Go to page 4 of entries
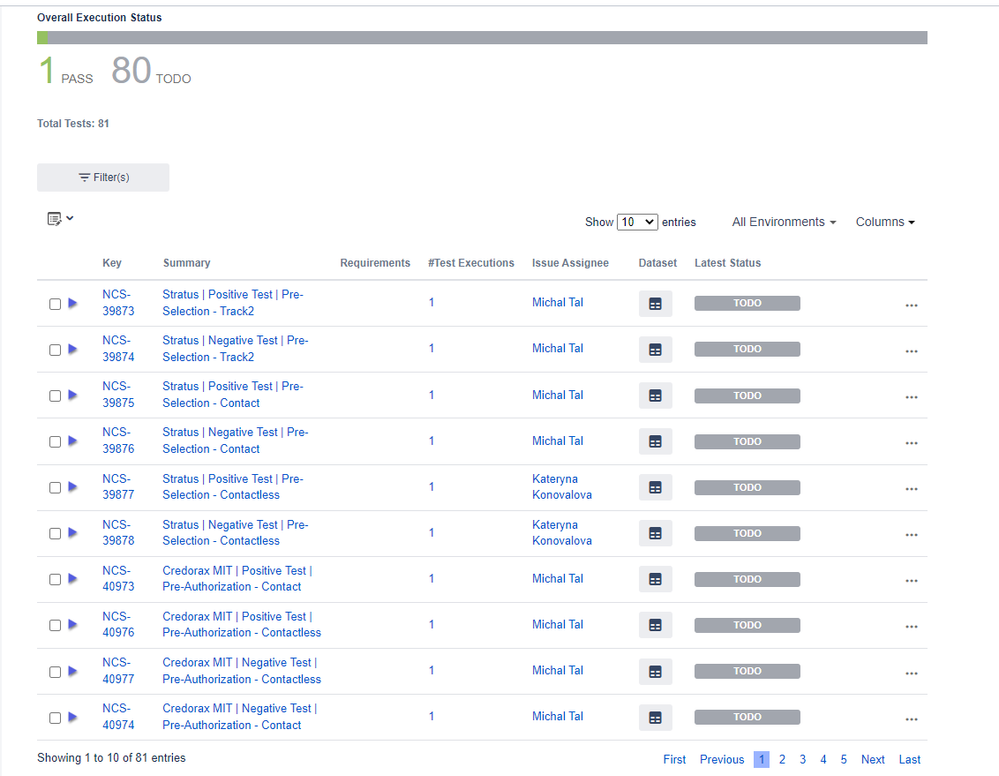The height and width of the screenshot is (776, 999). pos(823,759)
